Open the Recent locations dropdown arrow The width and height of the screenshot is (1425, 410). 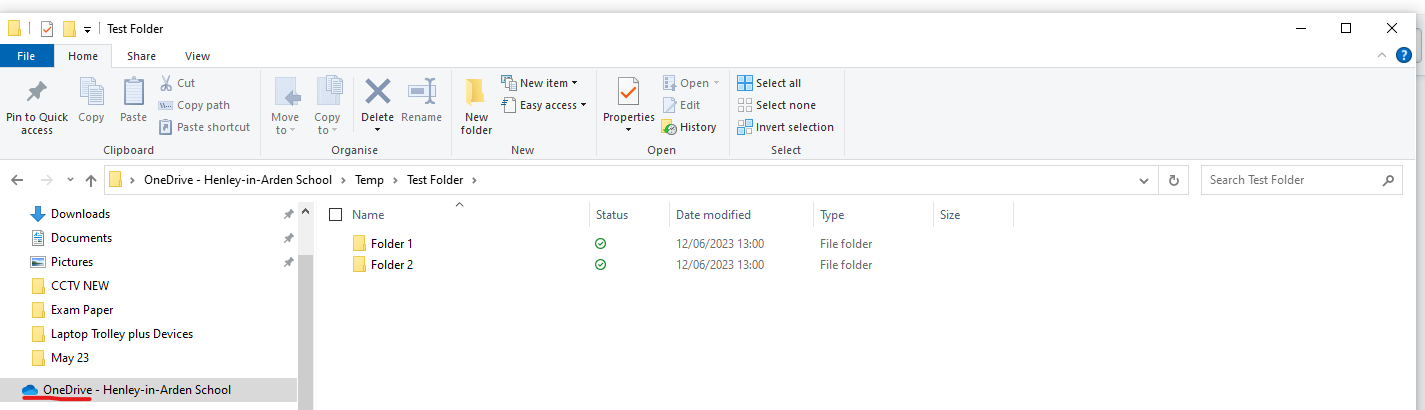(x=70, y=180)
